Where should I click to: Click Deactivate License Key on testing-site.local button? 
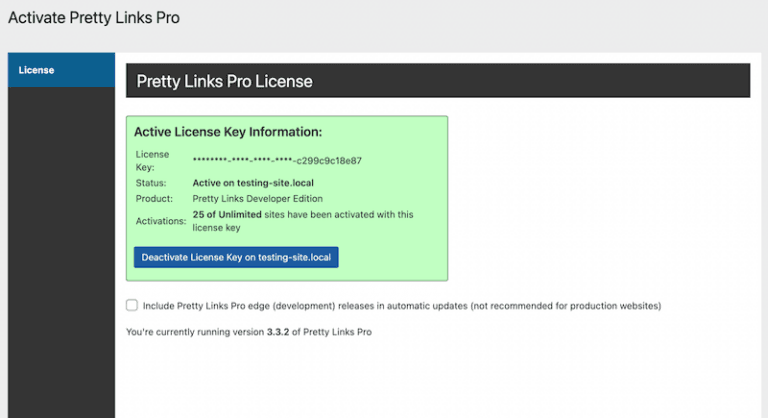click(x=236, y=257)
